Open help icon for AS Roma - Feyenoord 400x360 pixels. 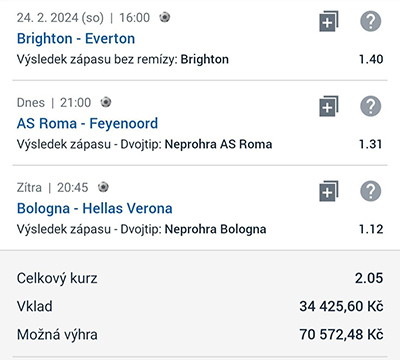pos(371,106)
